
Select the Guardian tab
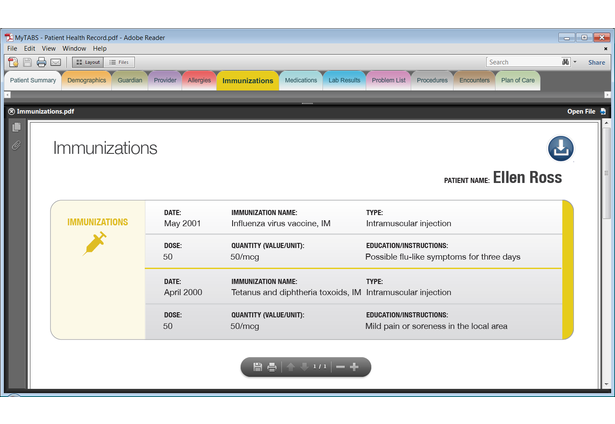(x=130, y=80)
